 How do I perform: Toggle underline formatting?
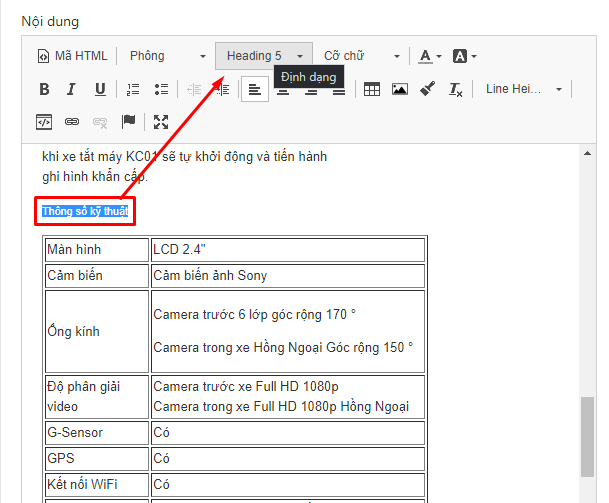click(100, 89)
